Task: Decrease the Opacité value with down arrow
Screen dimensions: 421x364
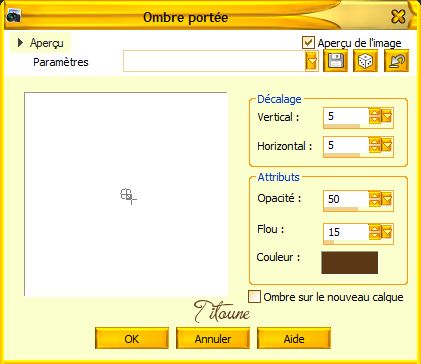Action: click(x=375, y=203)
